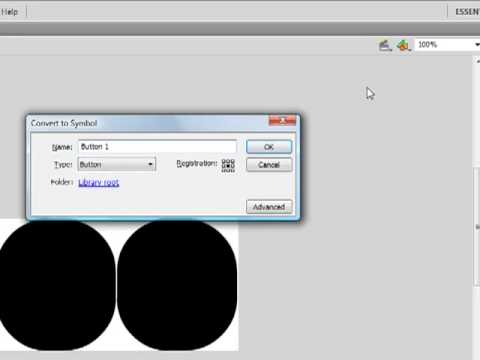The width and height of the screenshot is (480, 360).
Task: Open the symbol Type dropdown showing Button
Action: point(117,164)
